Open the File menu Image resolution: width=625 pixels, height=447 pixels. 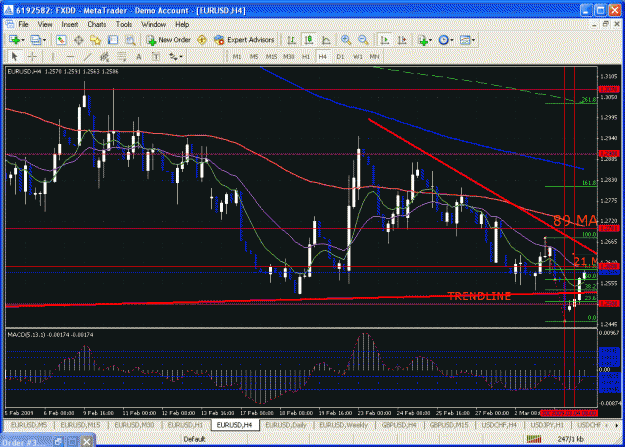[24, 24]
